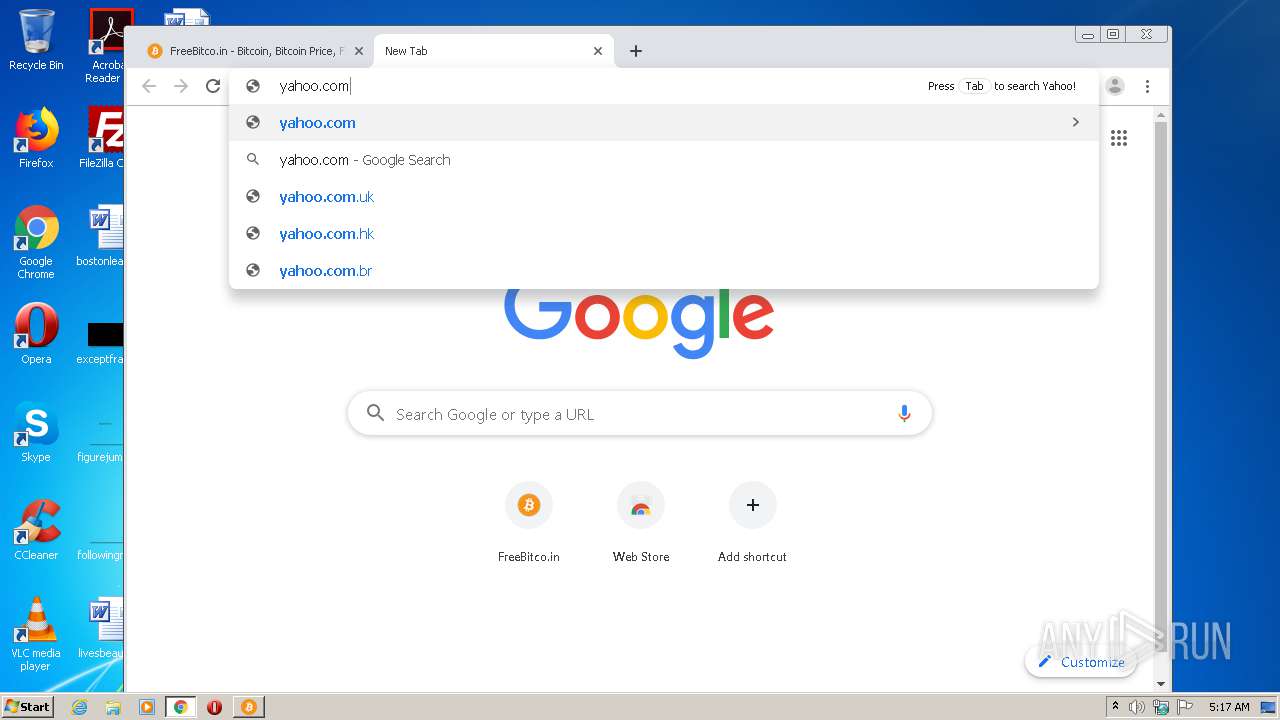Click inside the address bar text
1280x720 pixels.
point(315,86)
